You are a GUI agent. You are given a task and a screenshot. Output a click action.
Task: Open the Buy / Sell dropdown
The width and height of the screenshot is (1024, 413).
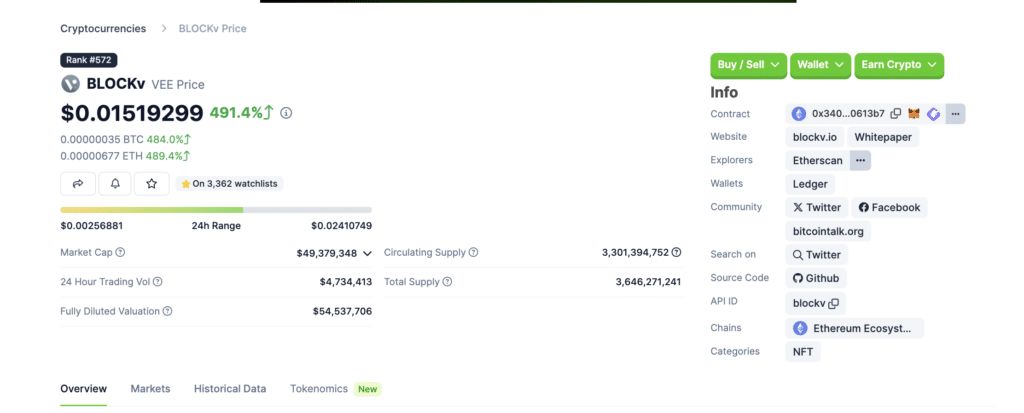(748, 65)
